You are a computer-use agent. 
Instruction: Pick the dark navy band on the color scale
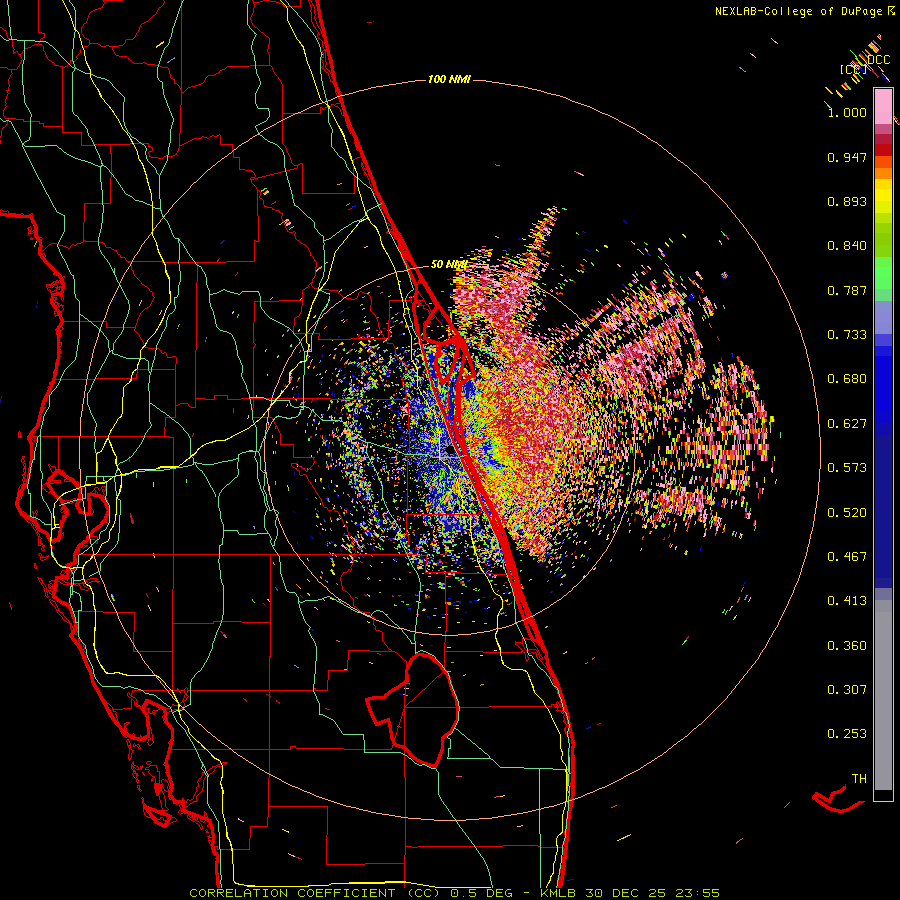click(883, 511)
